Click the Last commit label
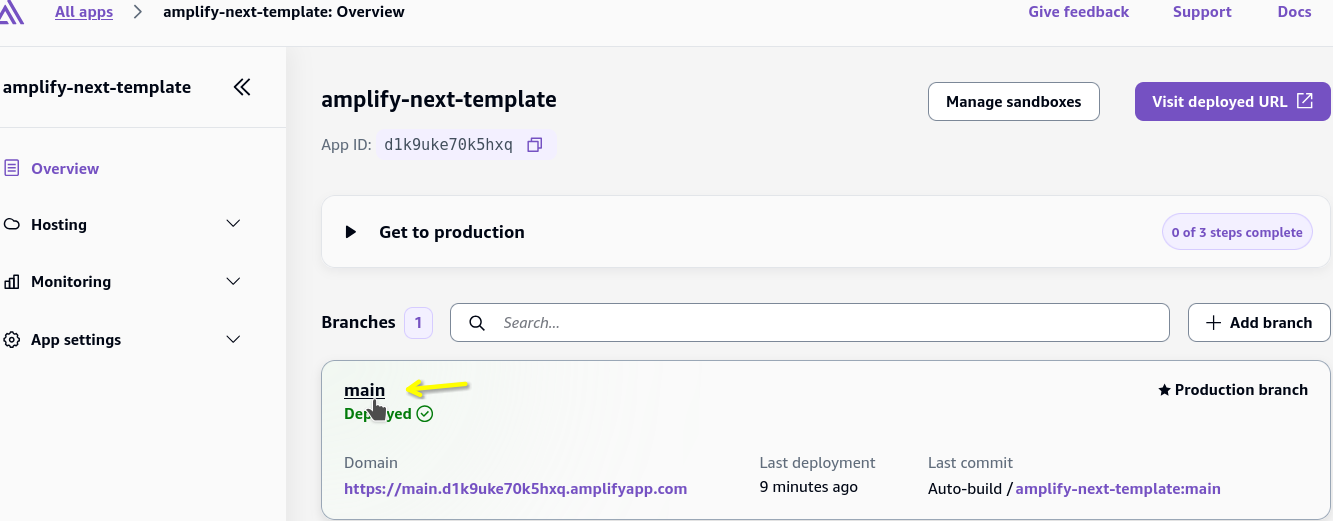This screenshot has width=1333, height=521. tap(970, 463)
